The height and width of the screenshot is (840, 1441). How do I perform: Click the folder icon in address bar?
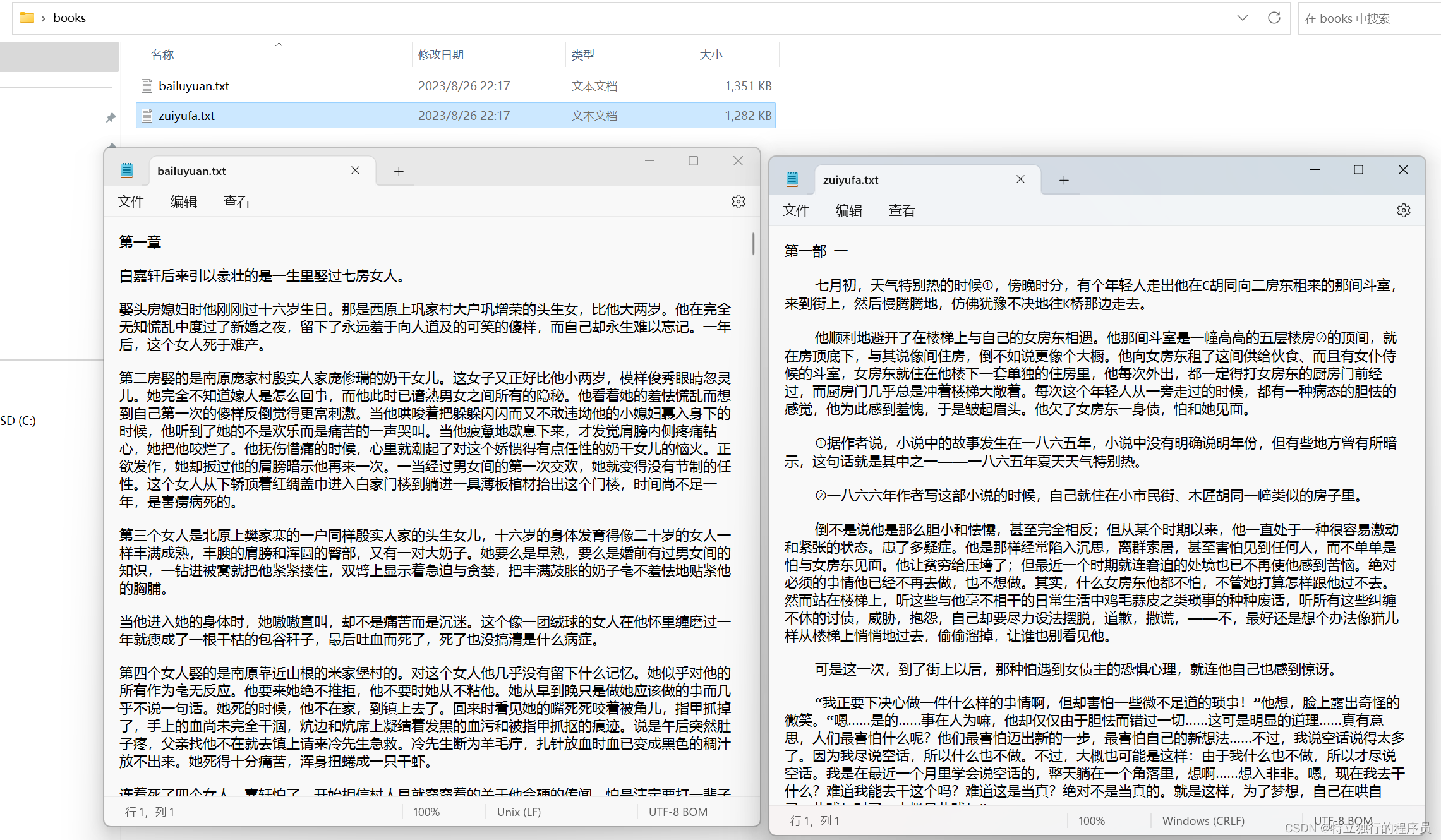tap(27, 18)
